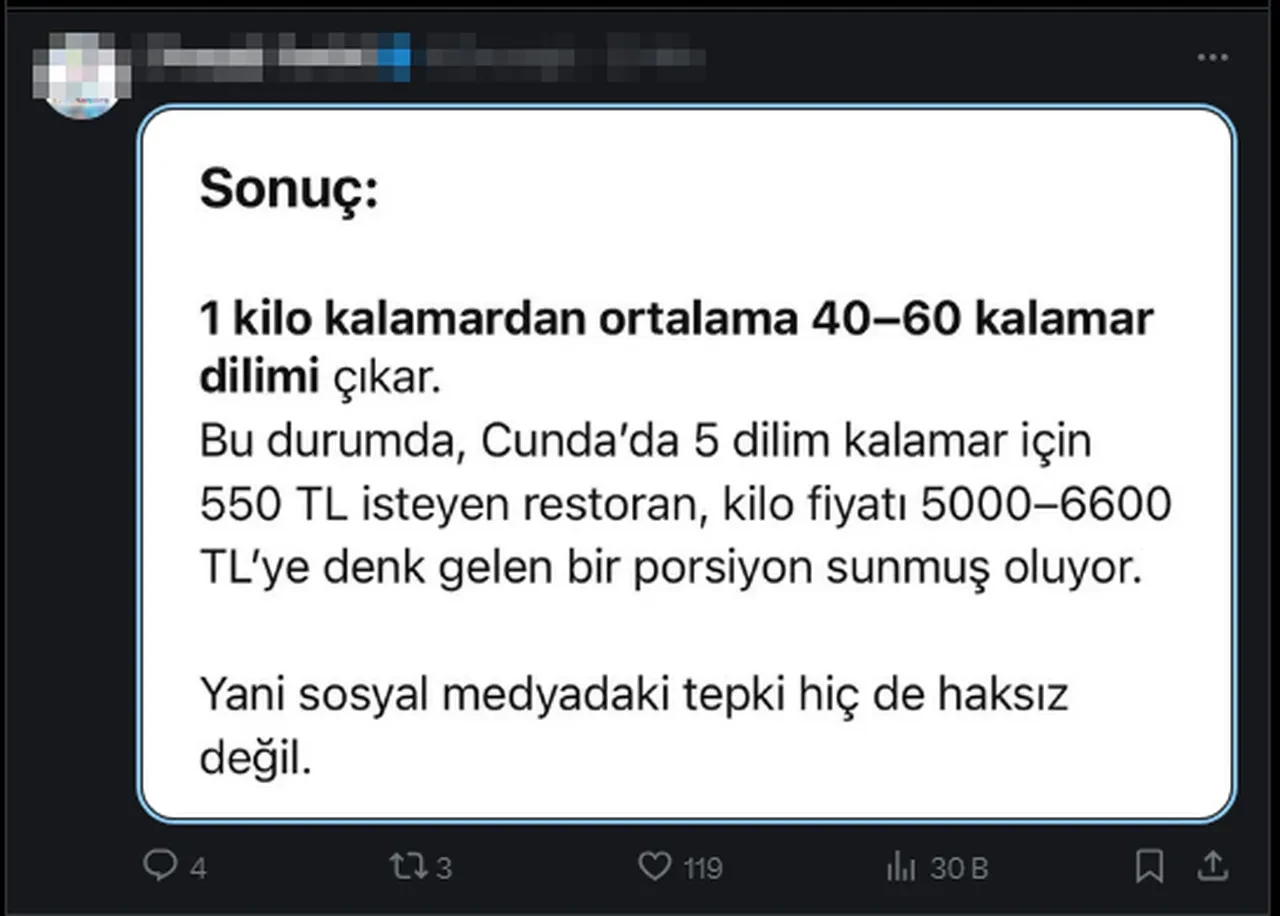Click the repost count 3

[x=442, y=867]
